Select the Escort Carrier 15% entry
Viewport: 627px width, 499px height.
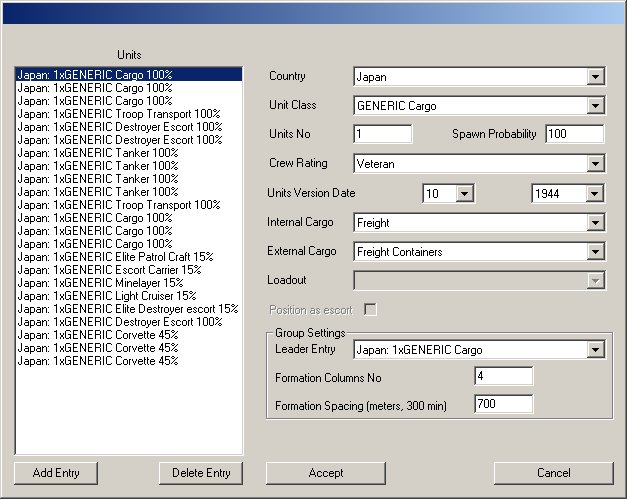click(129, 270)
